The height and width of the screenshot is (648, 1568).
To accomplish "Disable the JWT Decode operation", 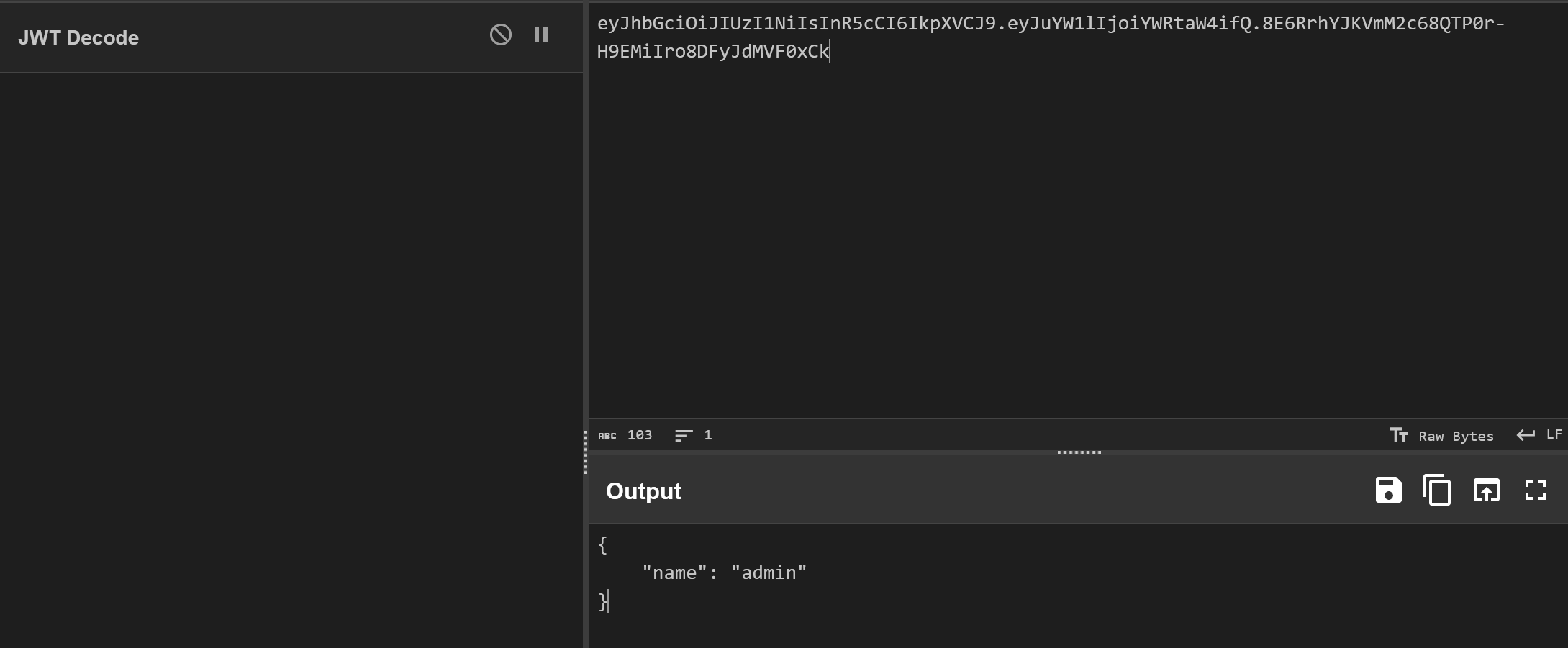I will (x=501, y=35).
